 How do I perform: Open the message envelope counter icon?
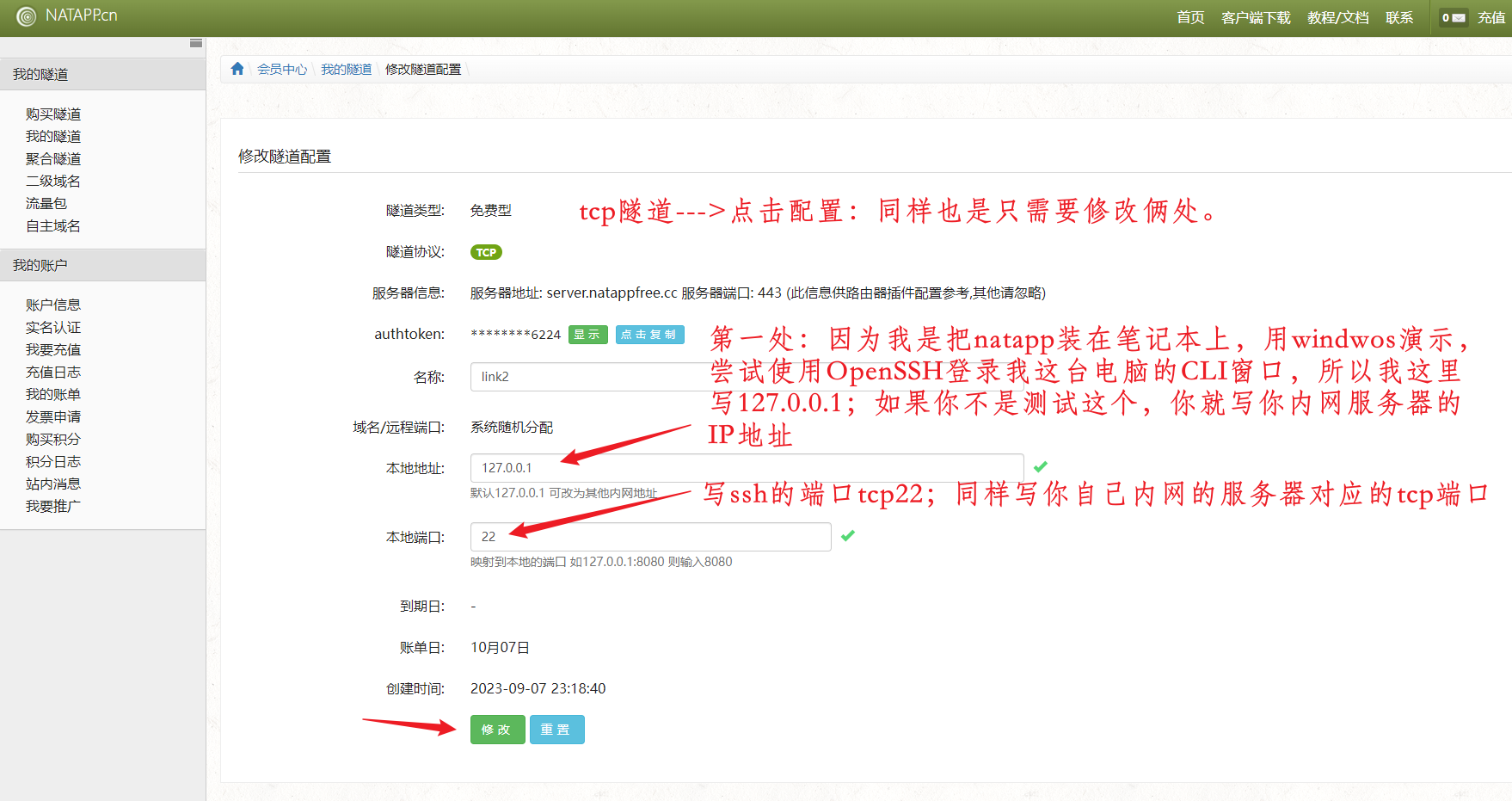pos(1454,17)
